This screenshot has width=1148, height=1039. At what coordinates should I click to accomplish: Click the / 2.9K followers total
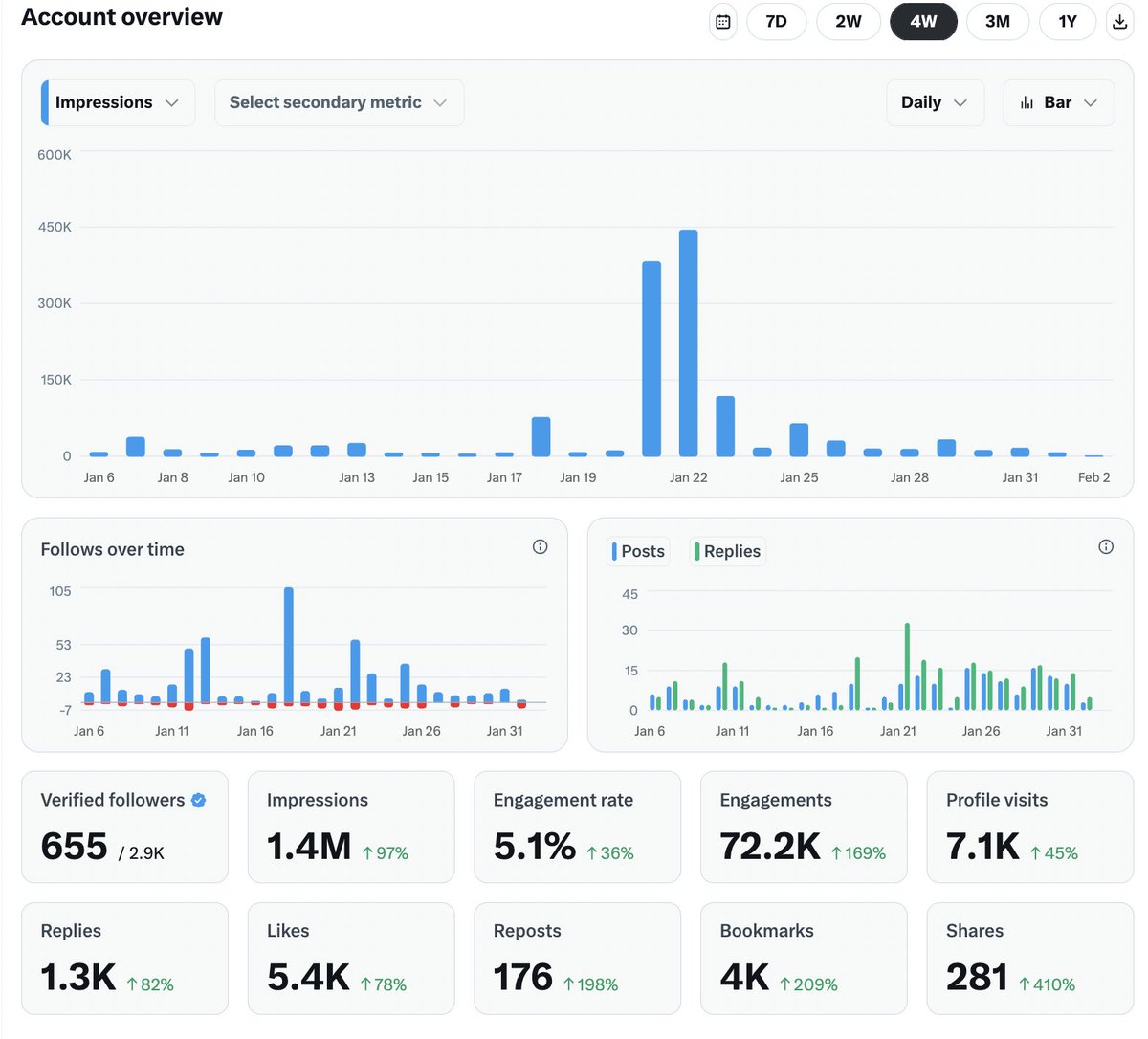(x=142, y=853)
